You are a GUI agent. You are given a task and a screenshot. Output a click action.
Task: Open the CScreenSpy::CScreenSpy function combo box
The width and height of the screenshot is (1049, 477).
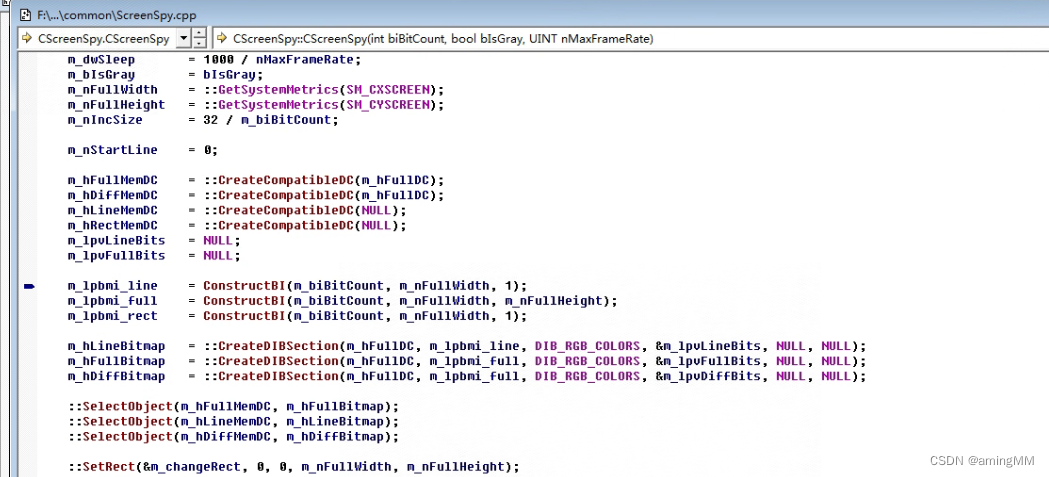click(x=630, y=39)
